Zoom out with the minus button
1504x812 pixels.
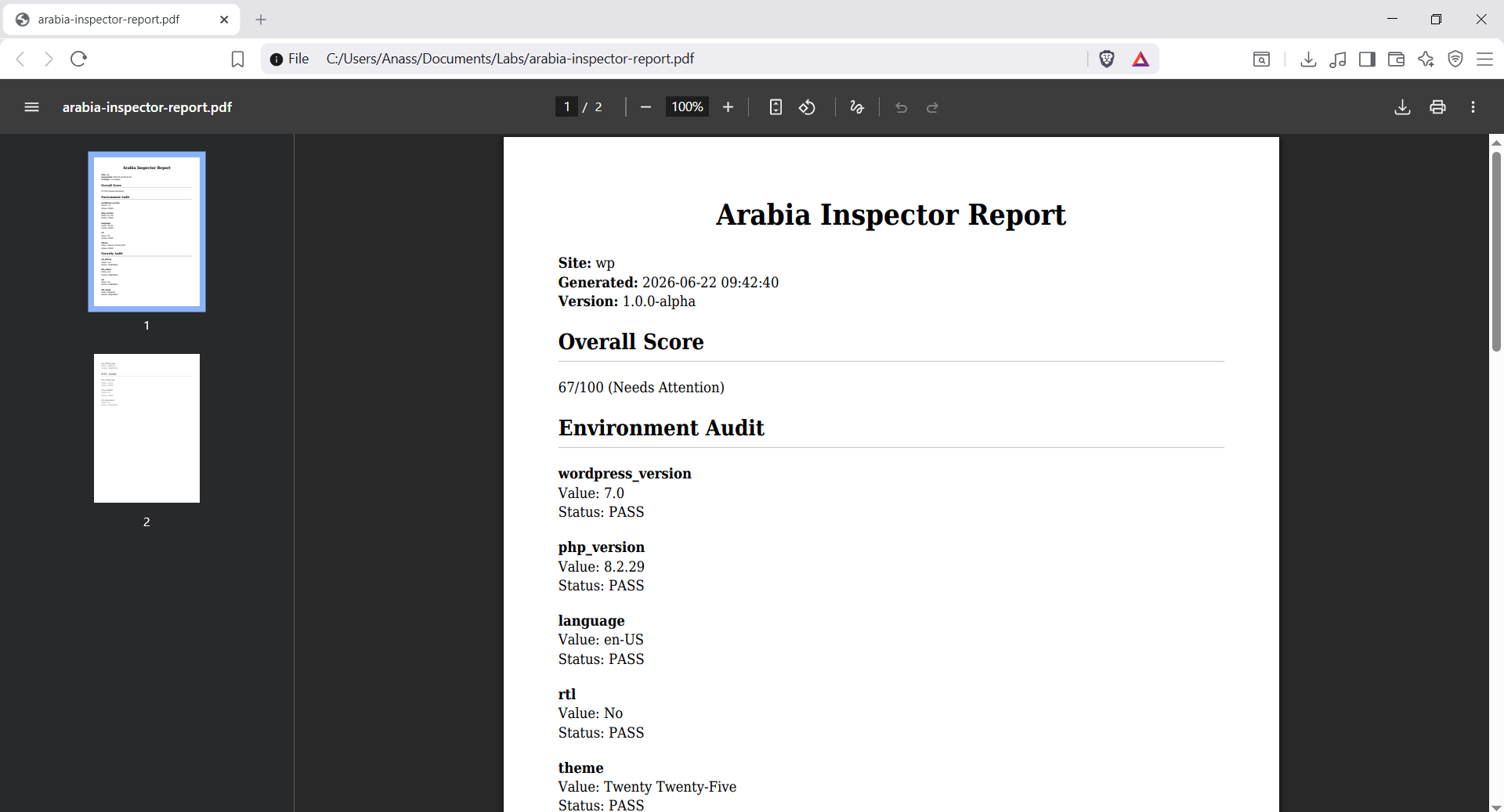click(645, 107)
